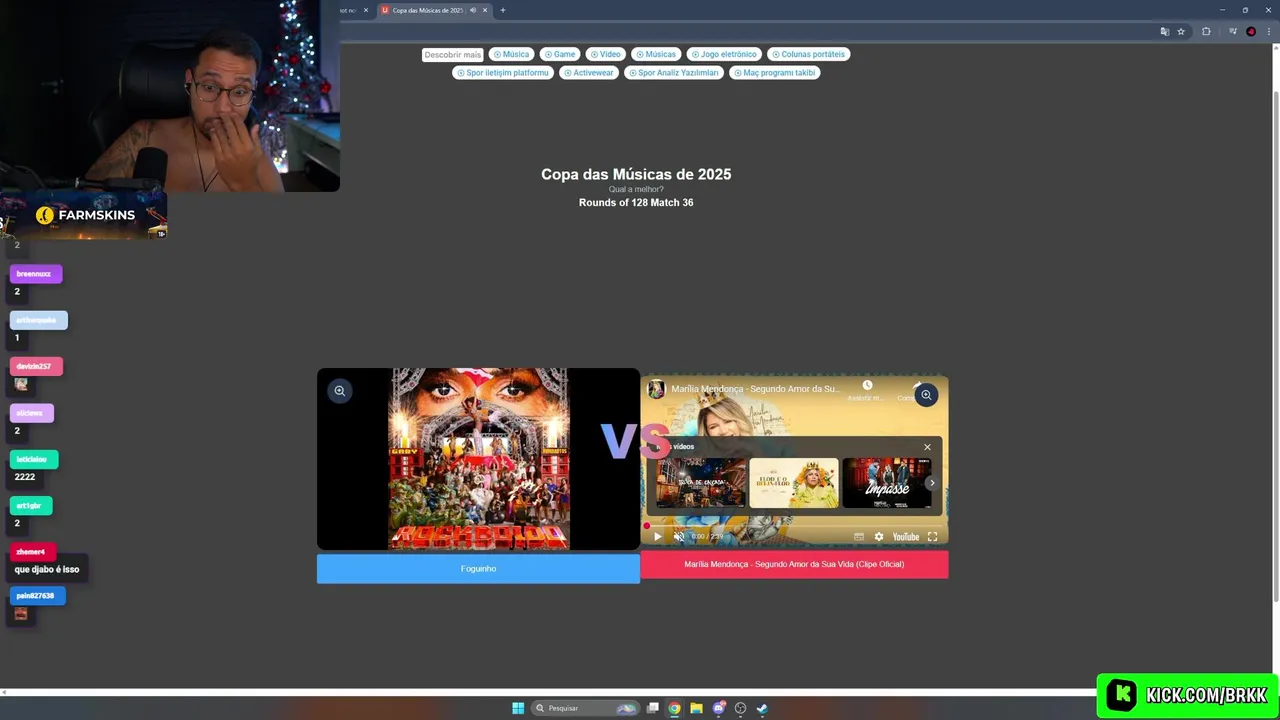Open the Impasse suggested video thumbnail
Screen dimensions: 1280x720
pos(886,483)
